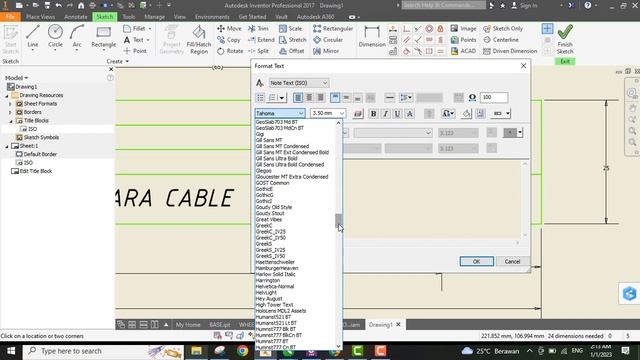Open the Note Text (ISO) style dropdown
The width and height of the screenshot is (640, 360).
point(299,83)
